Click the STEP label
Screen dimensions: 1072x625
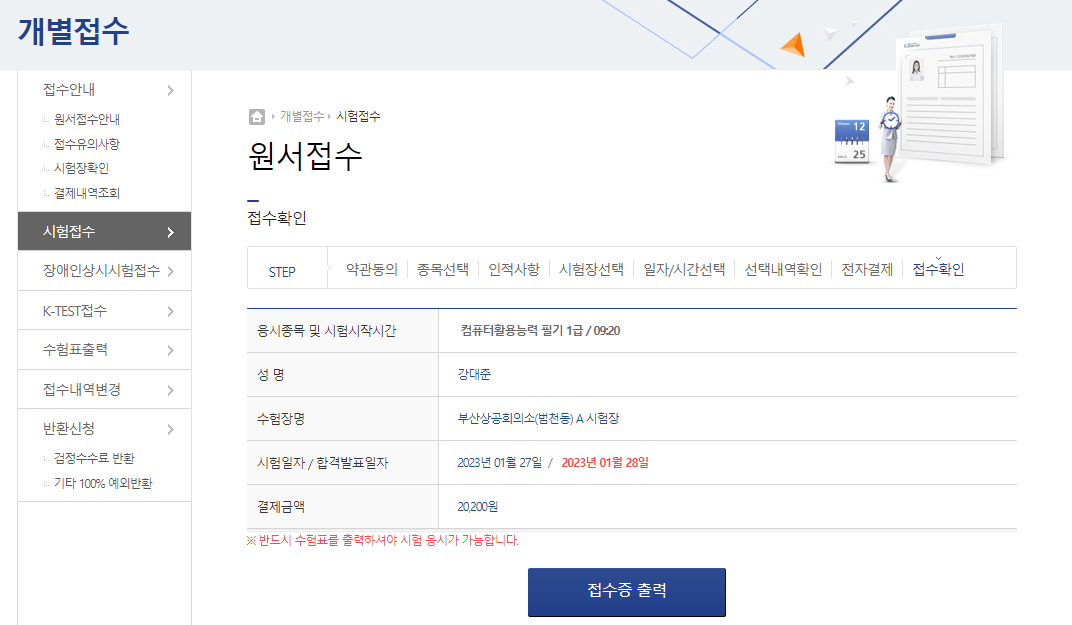(282, 272)
